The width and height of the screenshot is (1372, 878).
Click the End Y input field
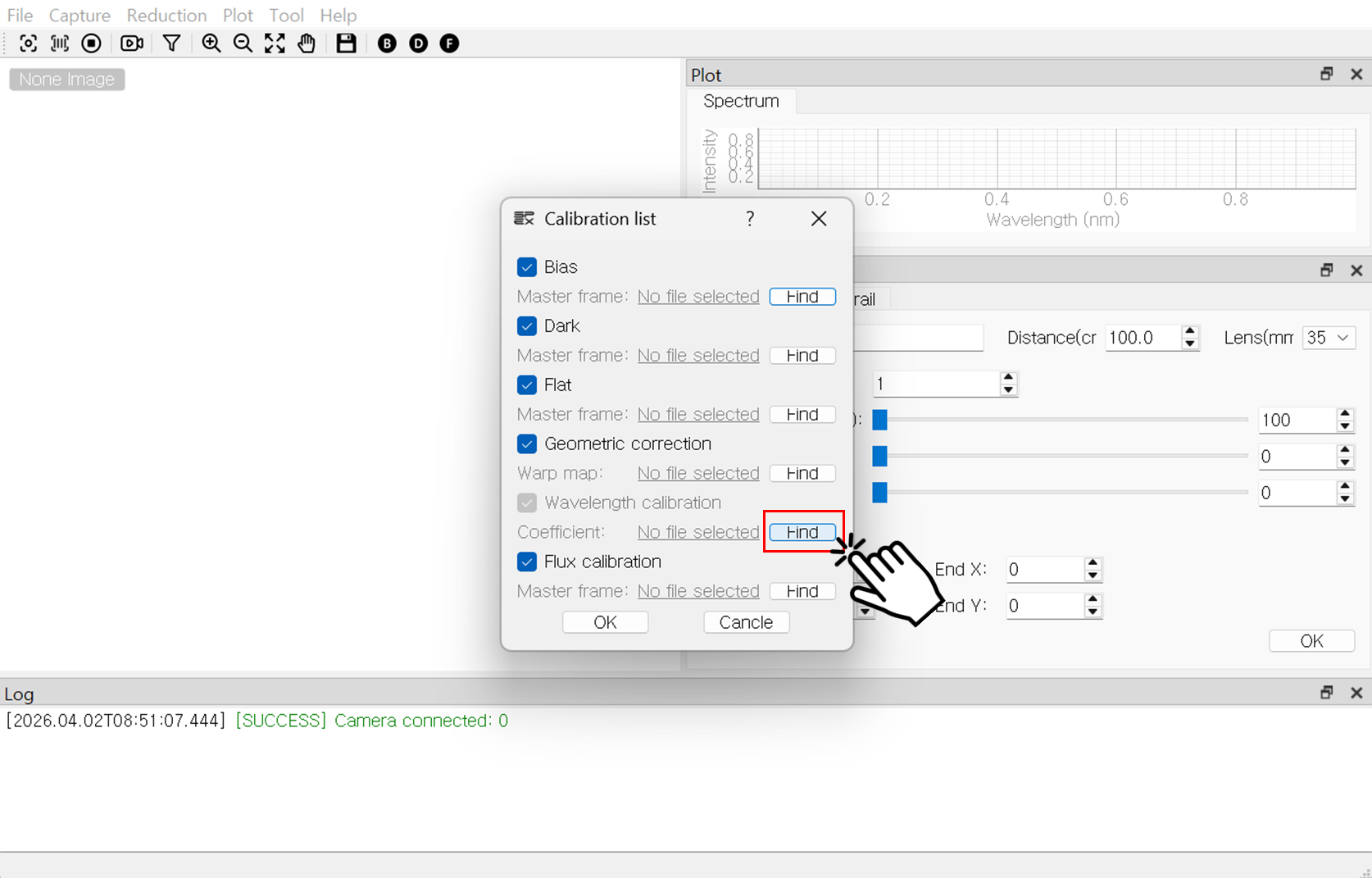tap(1045, 606)
